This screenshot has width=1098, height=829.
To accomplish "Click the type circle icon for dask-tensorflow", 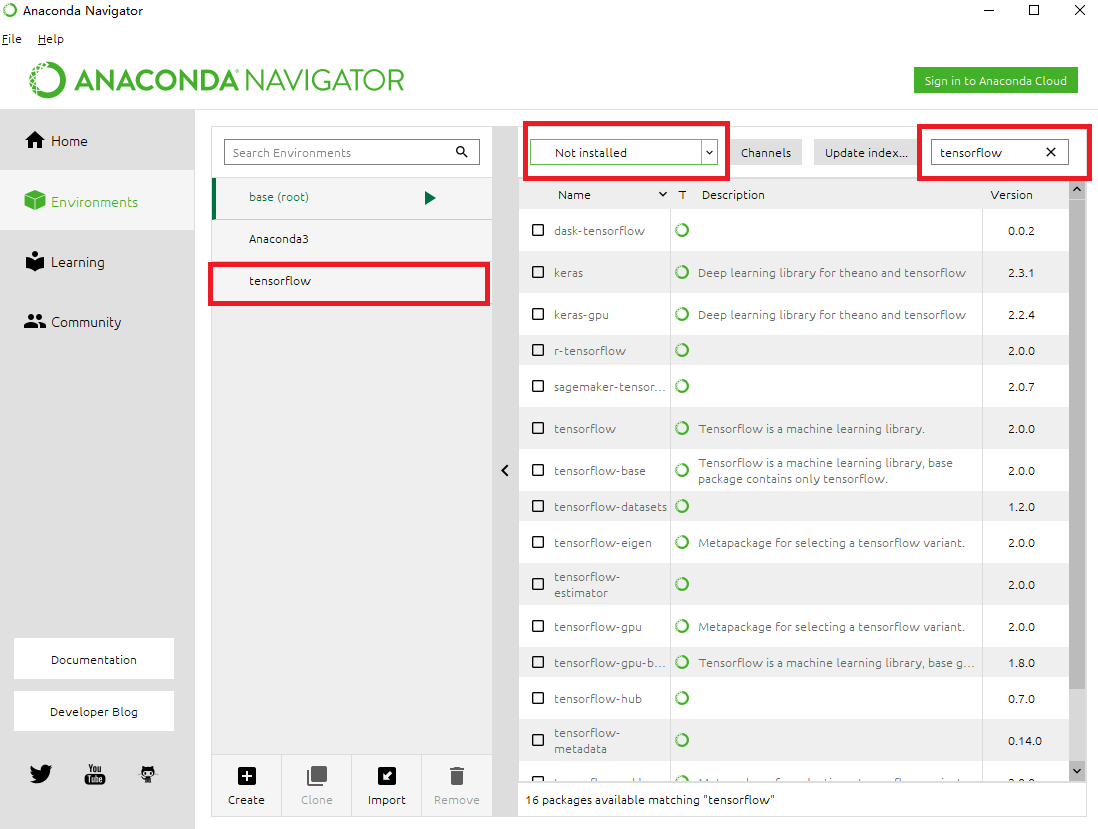I will point(682,230).
